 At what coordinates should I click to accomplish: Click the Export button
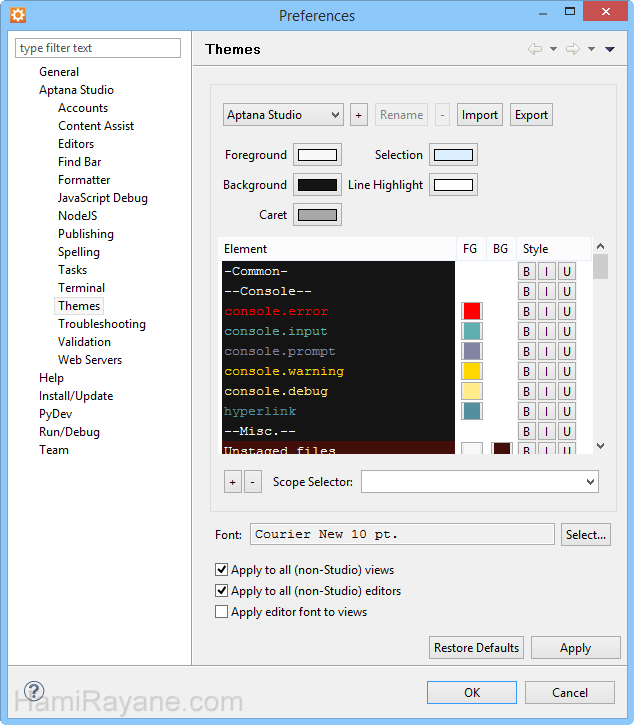(x=531, y=115)
